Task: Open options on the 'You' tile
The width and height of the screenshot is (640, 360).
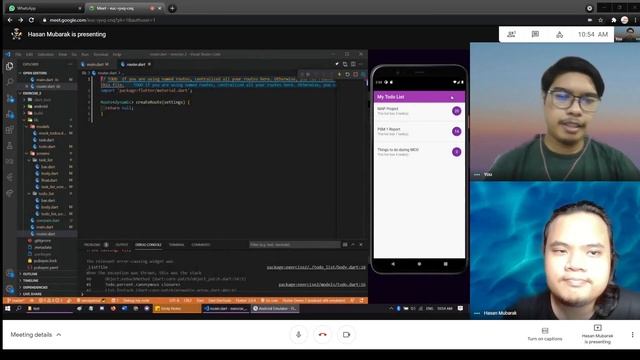Action: click(477, 174)
